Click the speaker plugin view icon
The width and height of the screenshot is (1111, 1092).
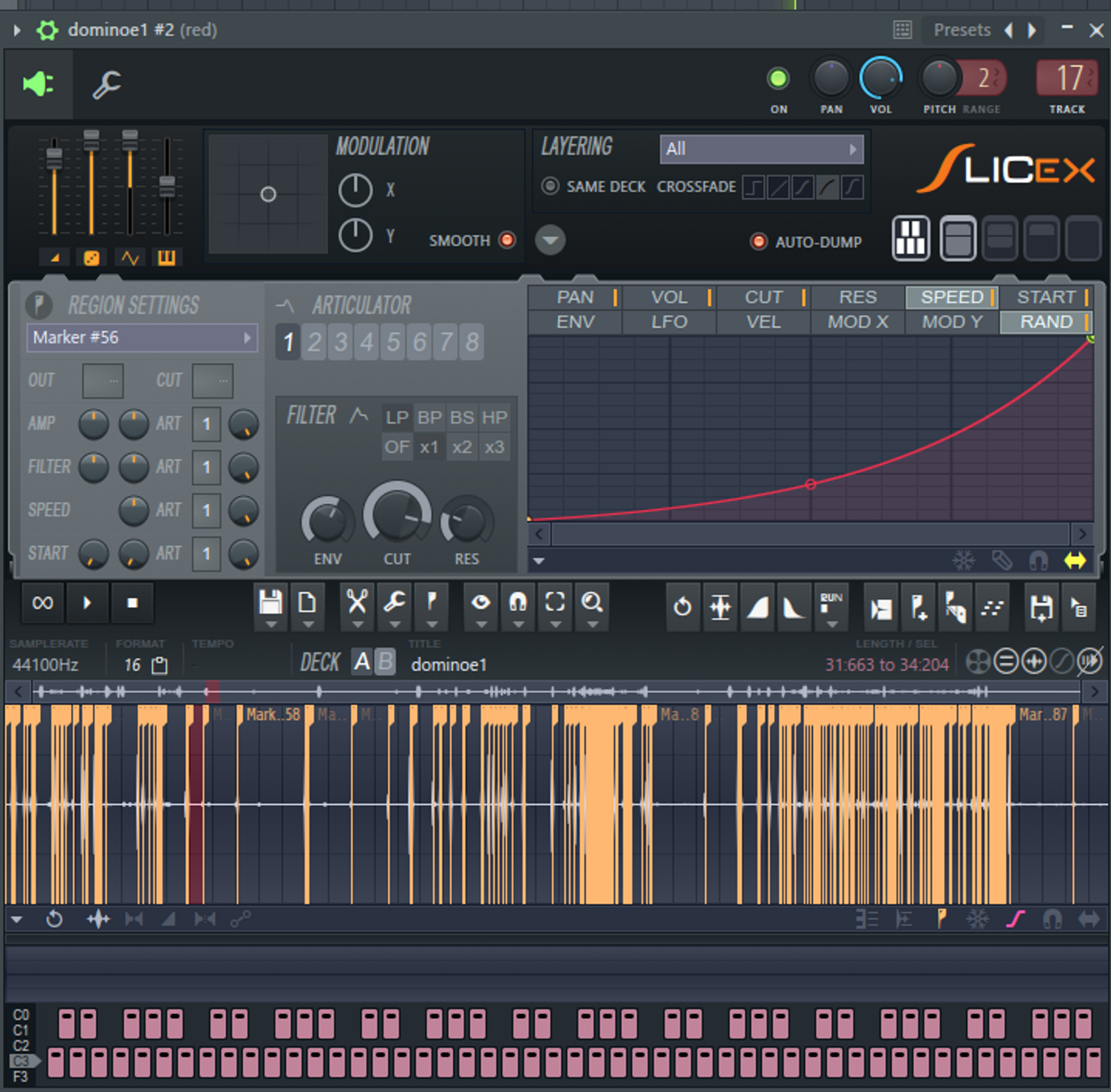38,84
